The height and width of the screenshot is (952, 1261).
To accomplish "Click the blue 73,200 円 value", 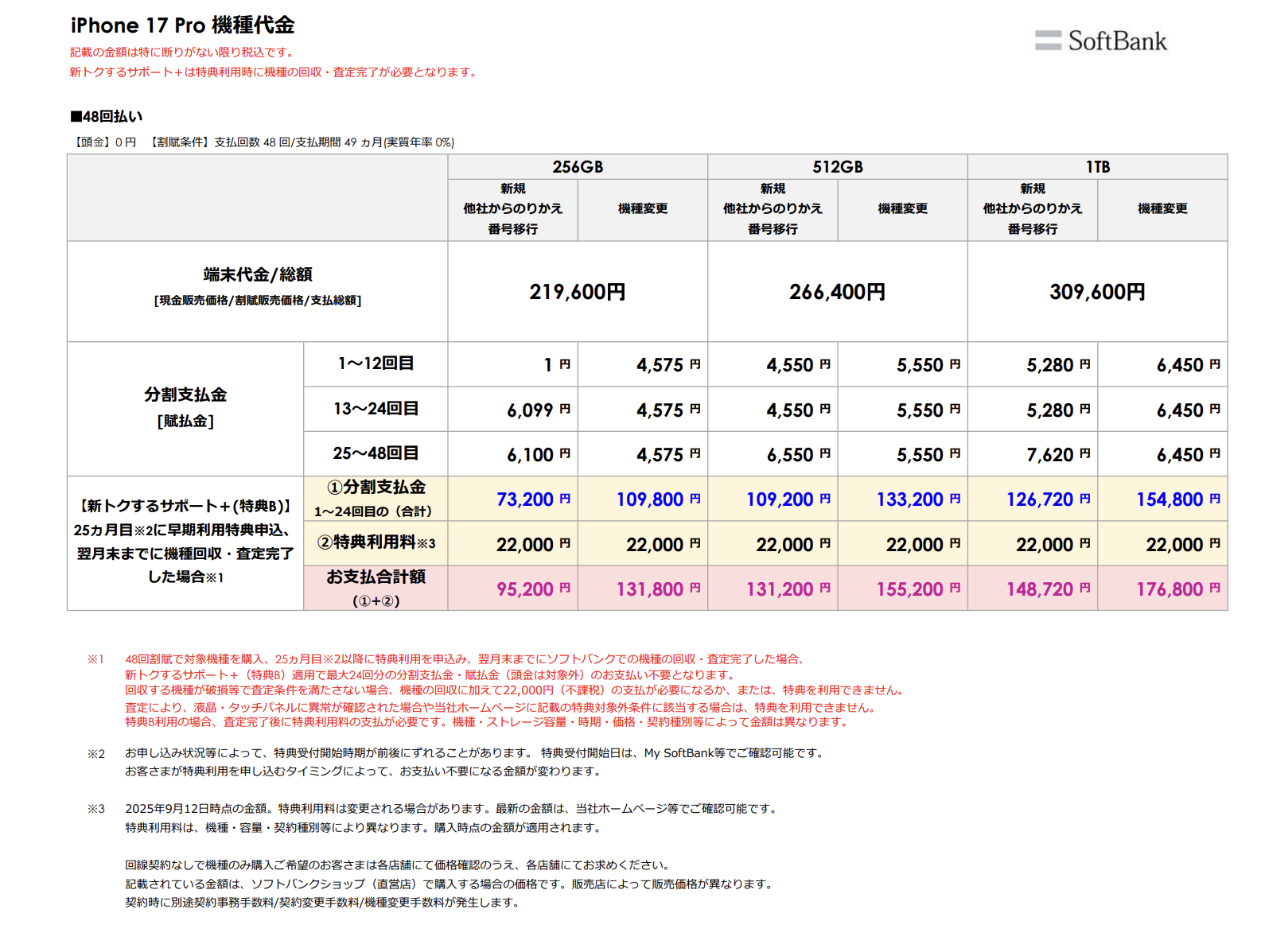I will (x=533, y=499).
